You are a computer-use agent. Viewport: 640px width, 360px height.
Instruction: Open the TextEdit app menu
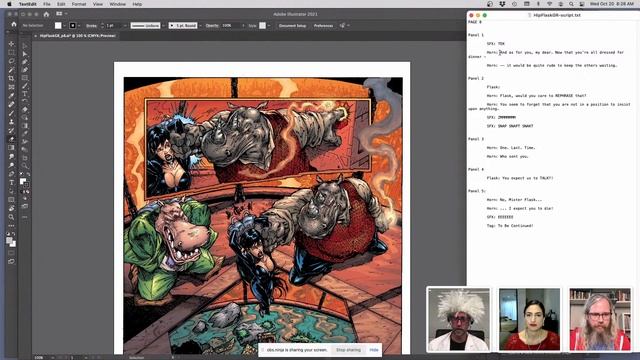(27, 4)
